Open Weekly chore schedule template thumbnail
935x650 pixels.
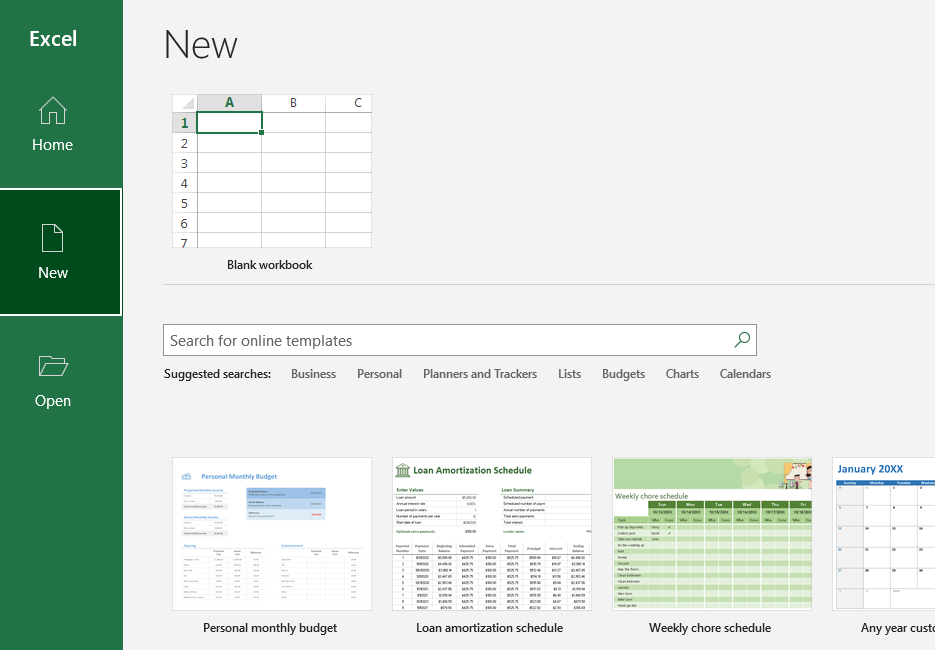click(712, 534)
